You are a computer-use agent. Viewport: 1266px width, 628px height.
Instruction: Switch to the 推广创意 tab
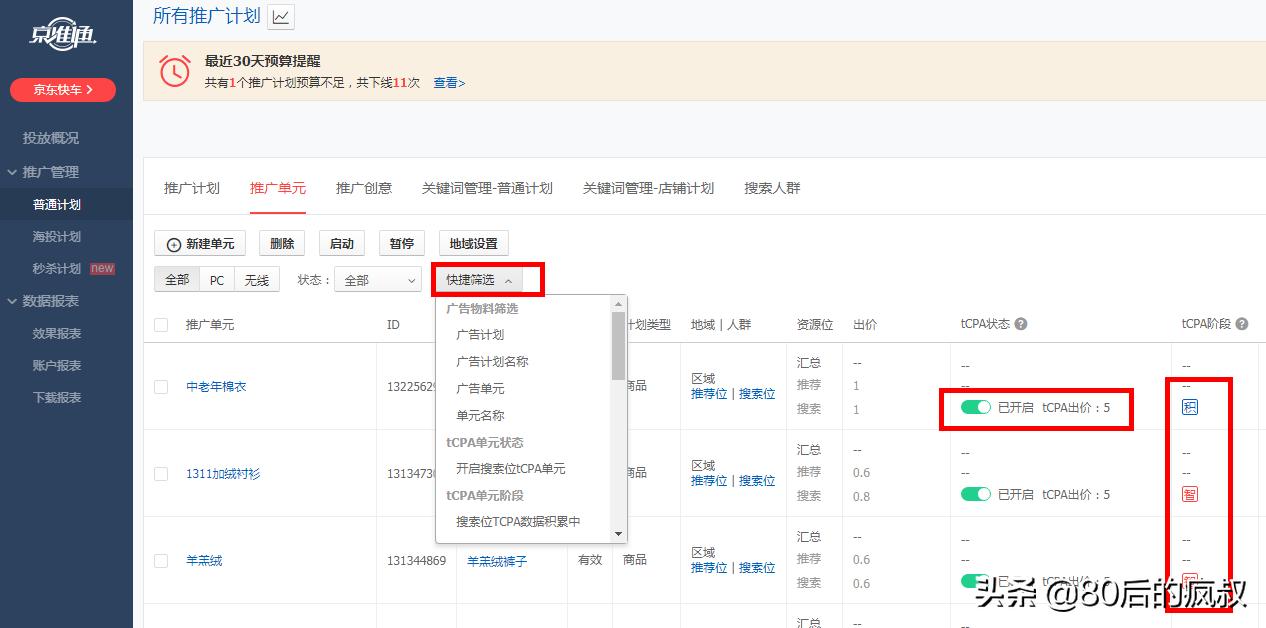364,188
